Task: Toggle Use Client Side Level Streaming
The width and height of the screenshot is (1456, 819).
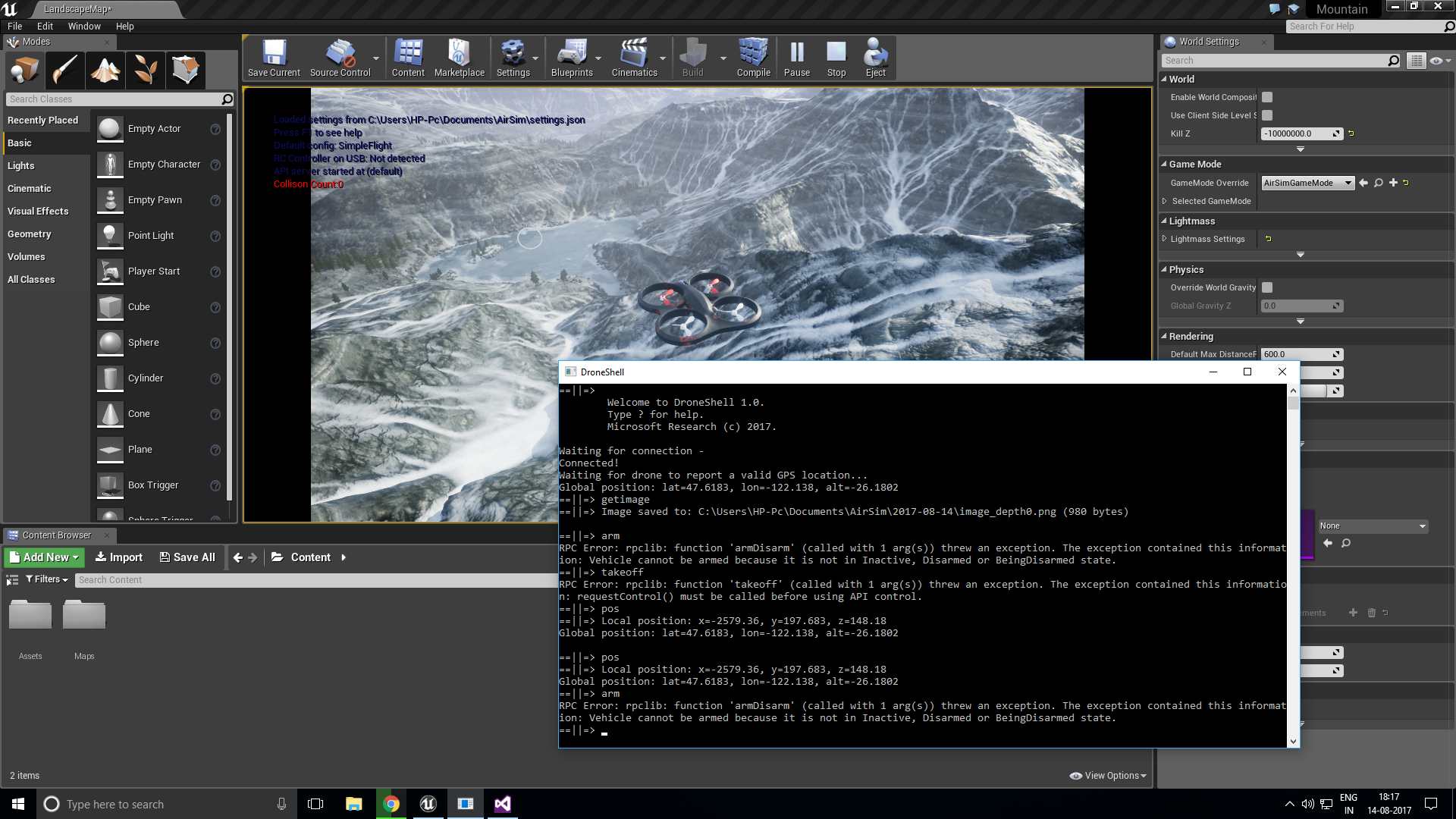Action: [1267, 115]
